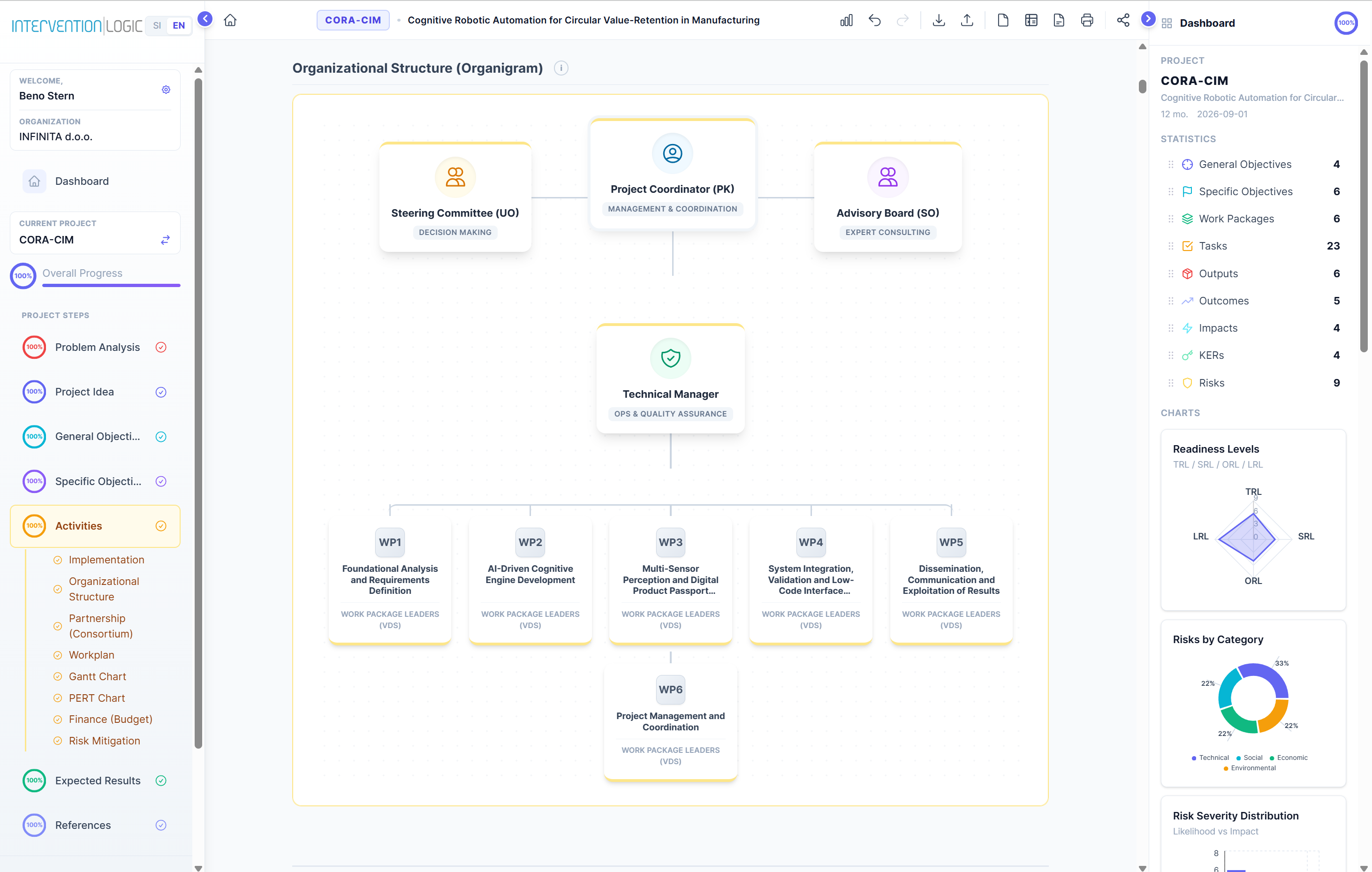Click the General Objectives statistics icon
The height and width of the screenshot is (872, 1372).
[x=1187, y=165]
